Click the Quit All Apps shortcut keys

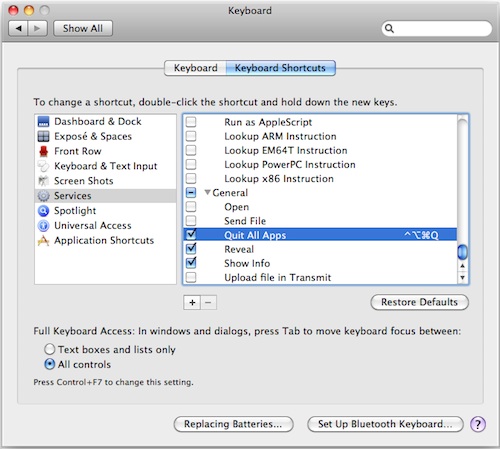click(421, 235)
